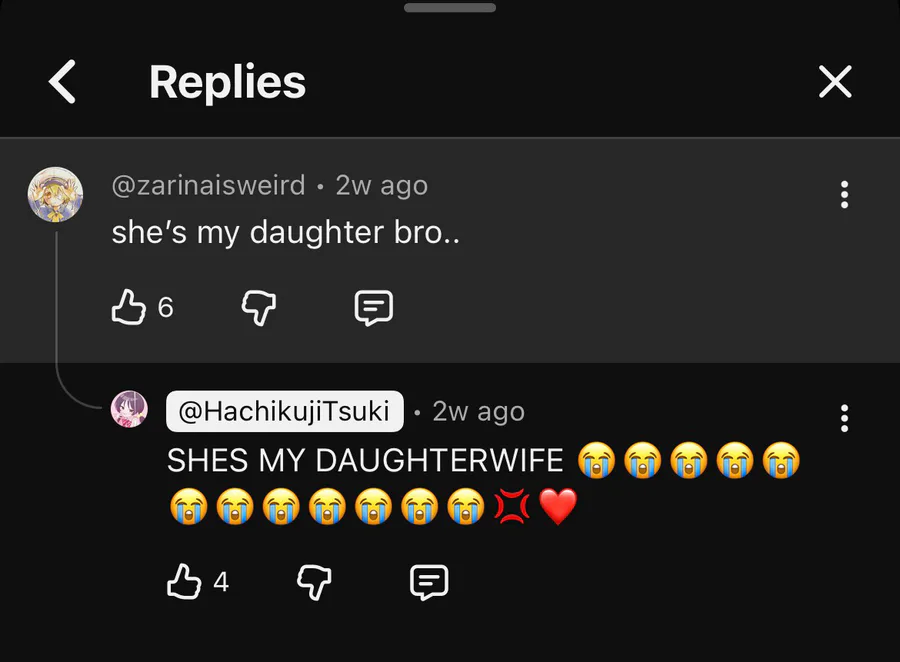
Task: Dislike the DAUGHTERWIFE reply
Action: coord(314,581)
